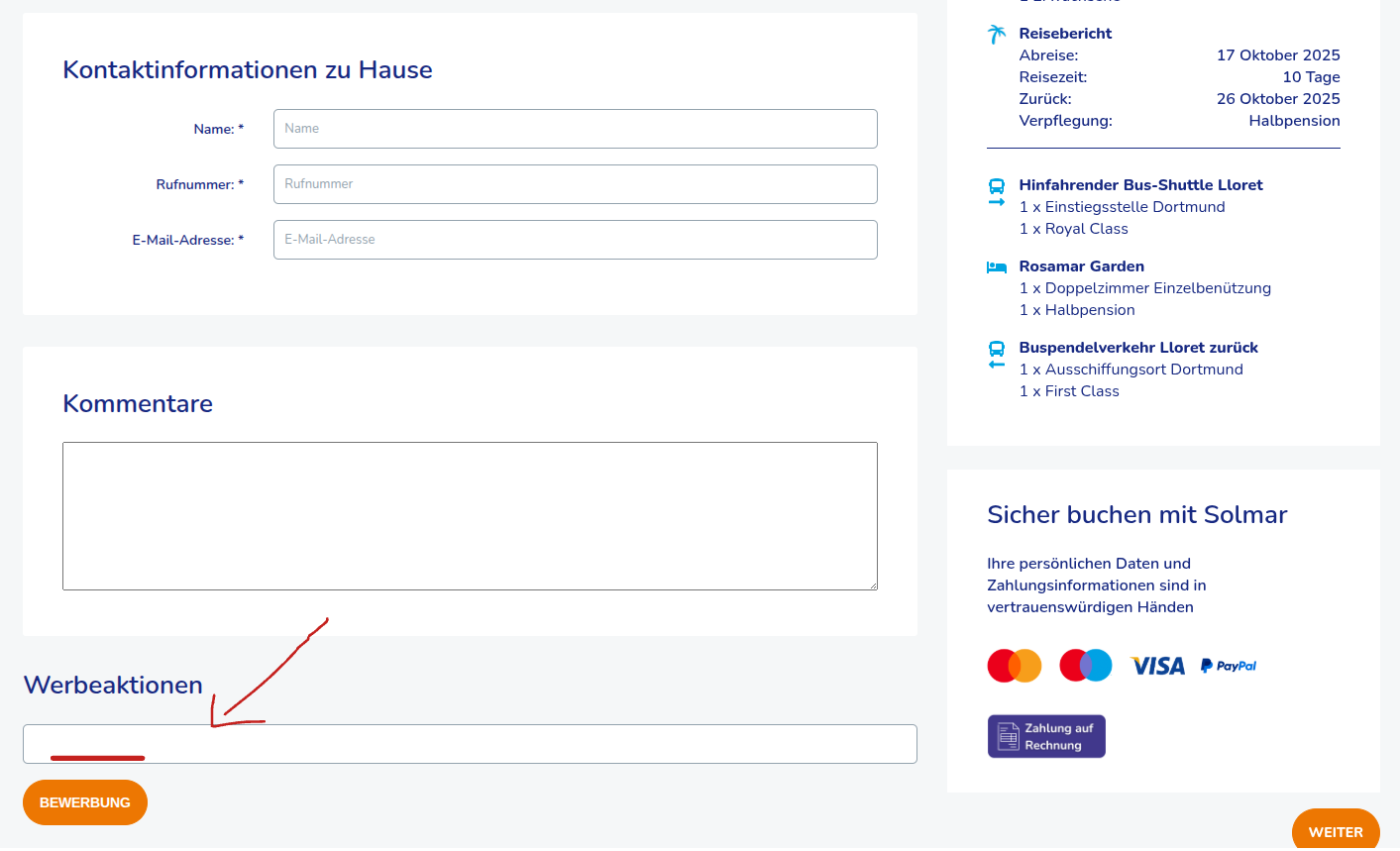The image size is (1400, 851).
Task: Grab the Kommentare textarea resize handle
Action: [x=873, y=585]
